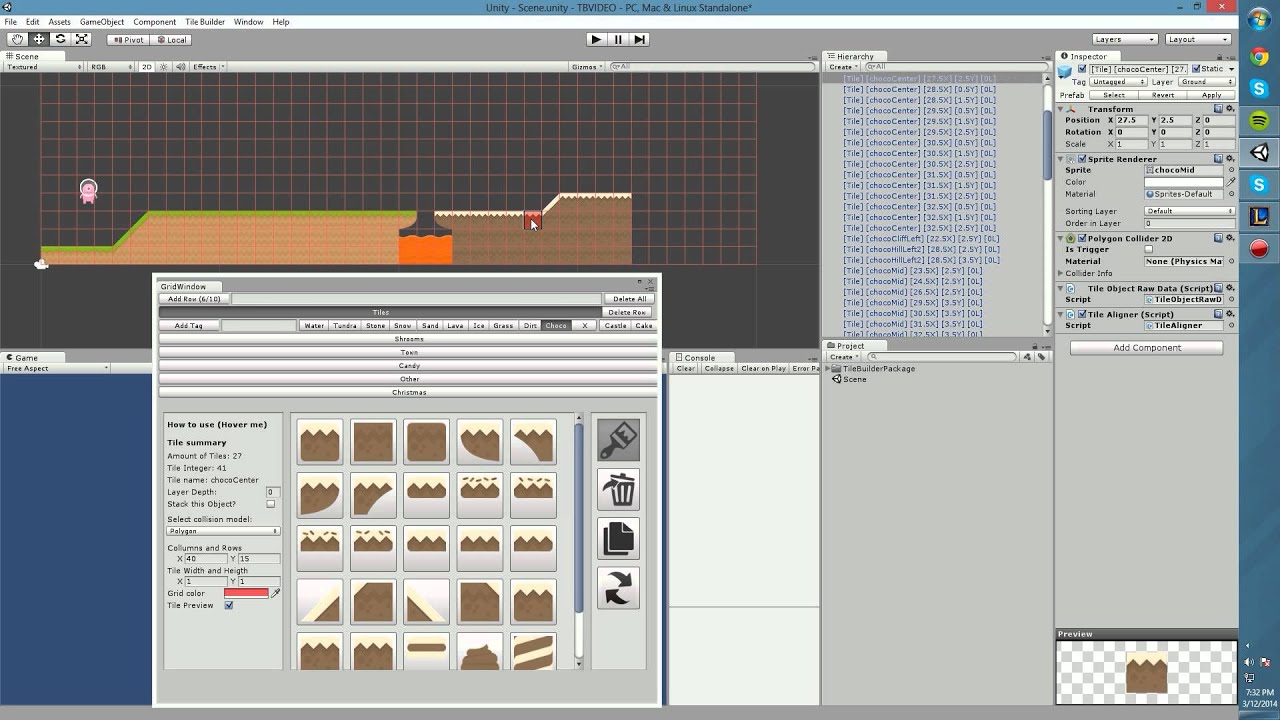This screenshot has width=1280, height=720.
Task: Open the Layer dropdown showing Ground
Action: [1206, 82]
